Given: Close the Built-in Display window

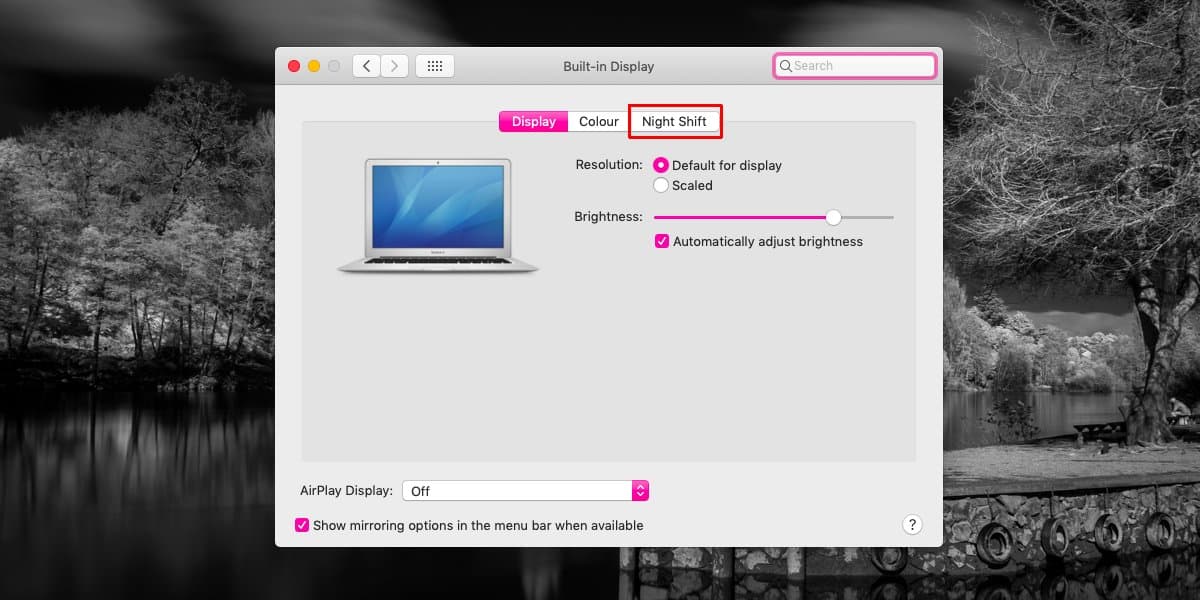Looking at the screenshot, I should point(294,66).
